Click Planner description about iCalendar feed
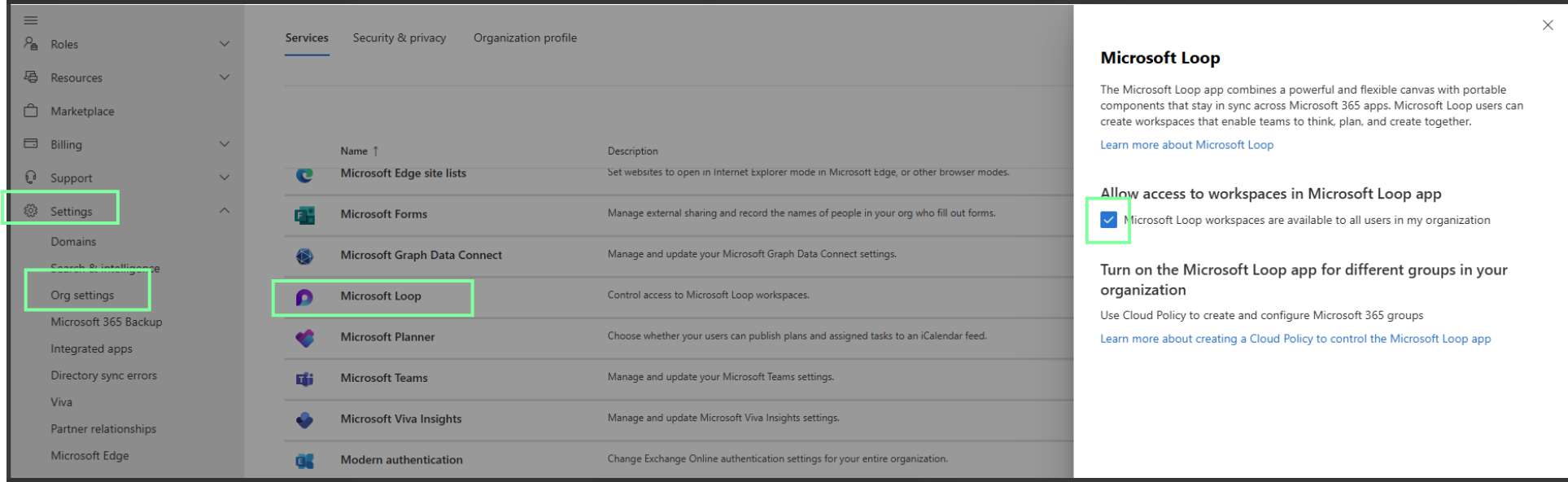 [797, 335]
